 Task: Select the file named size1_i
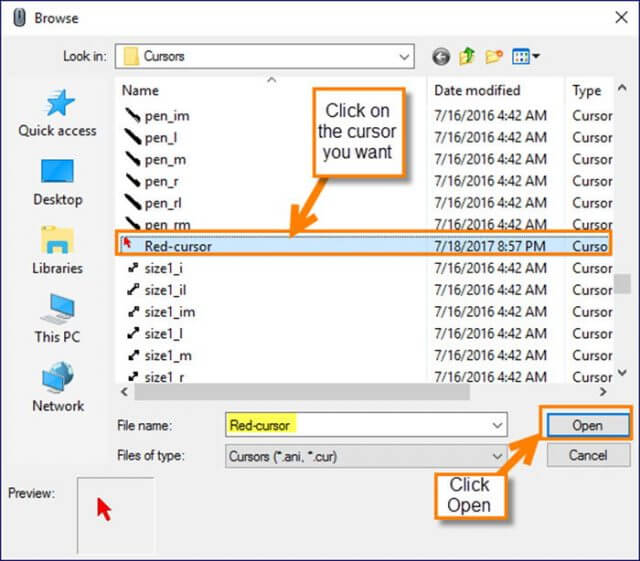coord(164,268)
